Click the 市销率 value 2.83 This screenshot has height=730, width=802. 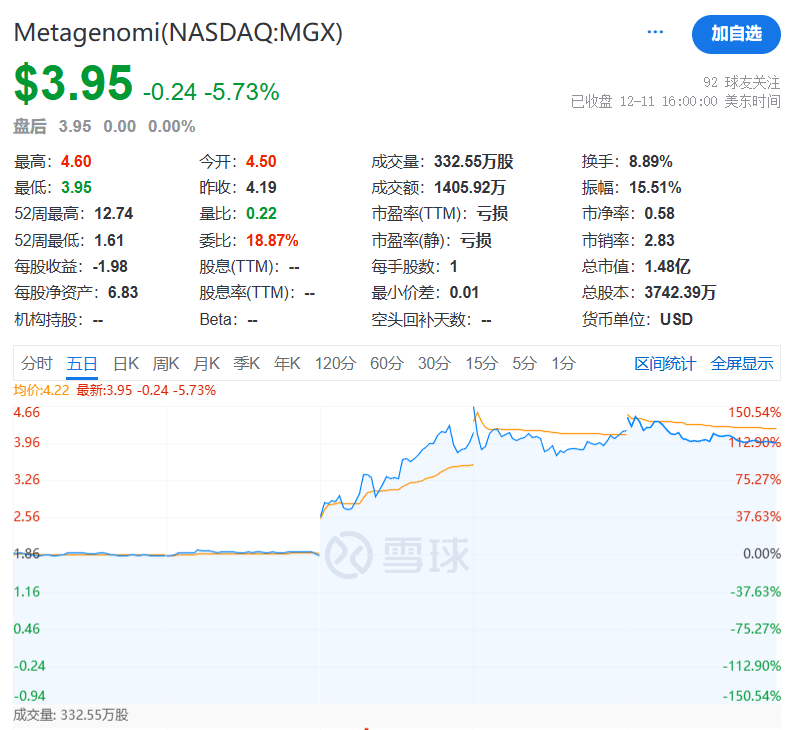pos(659,240)
